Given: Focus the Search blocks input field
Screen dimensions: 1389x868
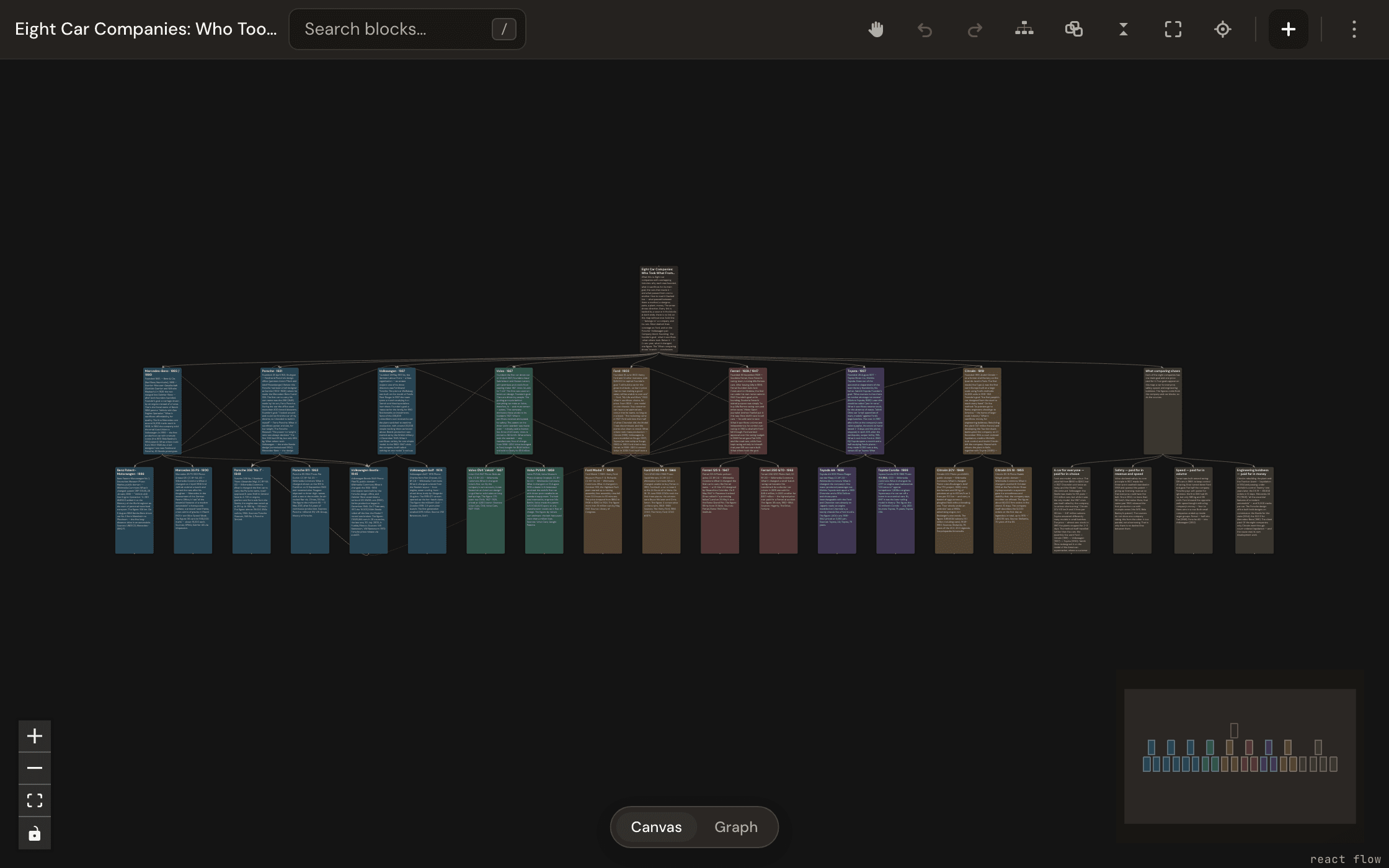Looking at the screenshot, I should click(407, 29).
